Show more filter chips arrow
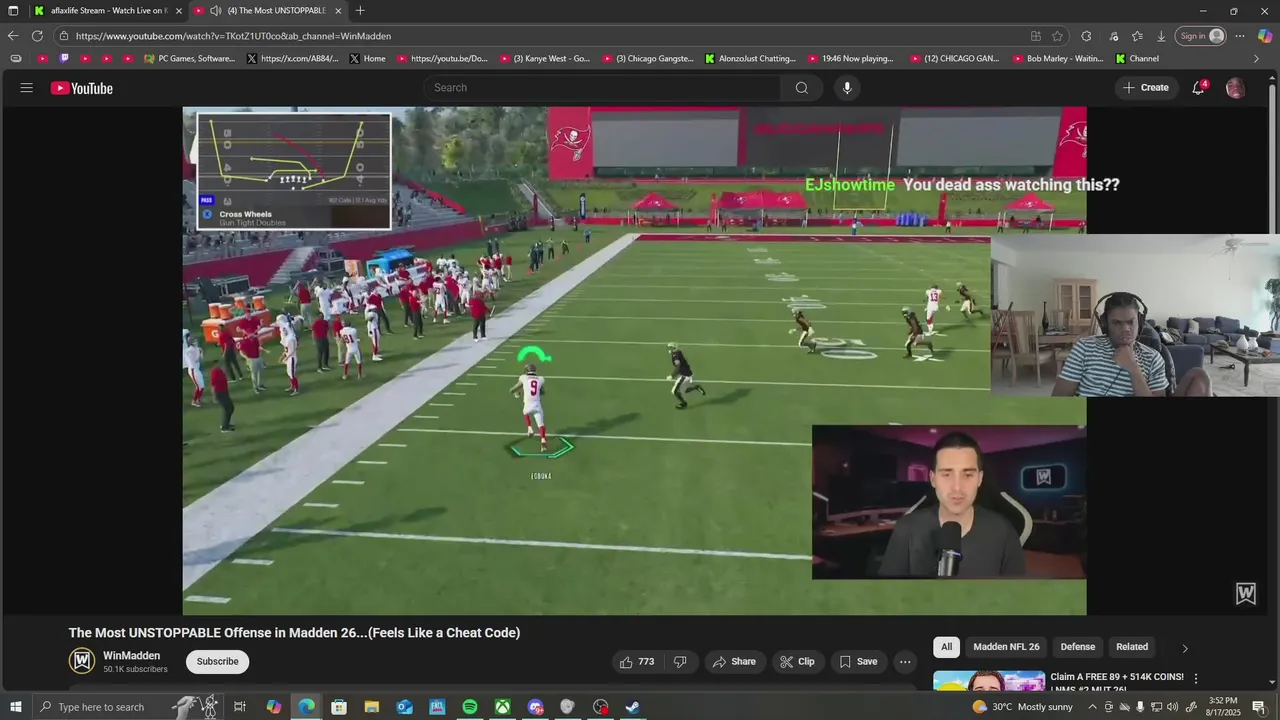The image size is (1280, 720). (1185, 648)
